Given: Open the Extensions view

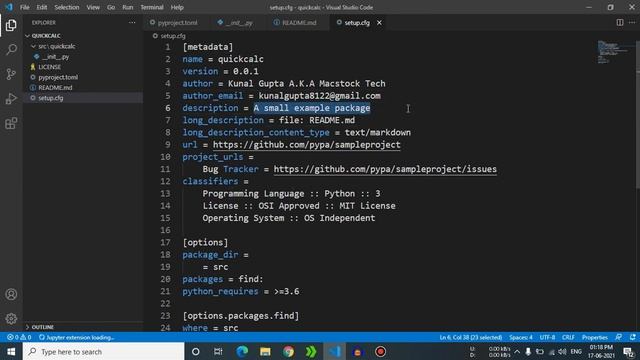Looking at the screenshot, I should pyautogui.click(x=11, y=123).
